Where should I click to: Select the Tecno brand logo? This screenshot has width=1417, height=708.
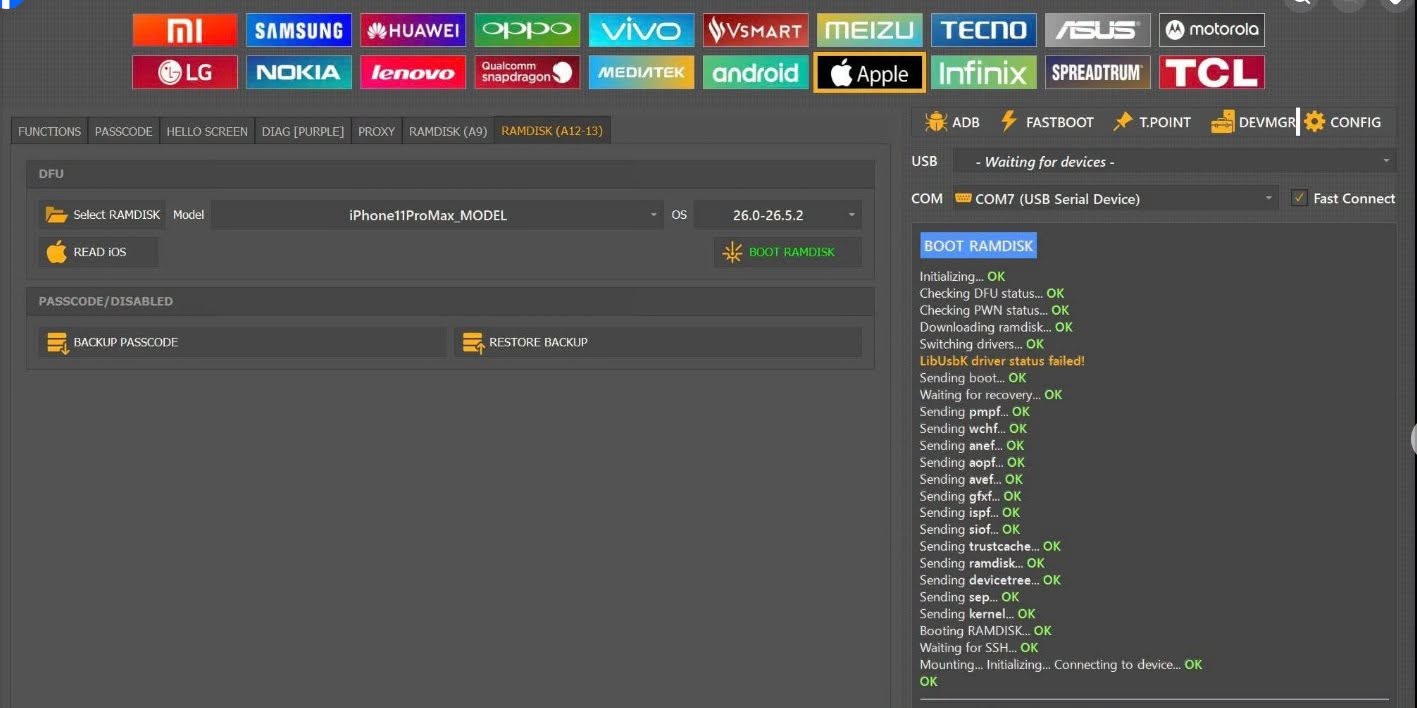click(983, 30)
